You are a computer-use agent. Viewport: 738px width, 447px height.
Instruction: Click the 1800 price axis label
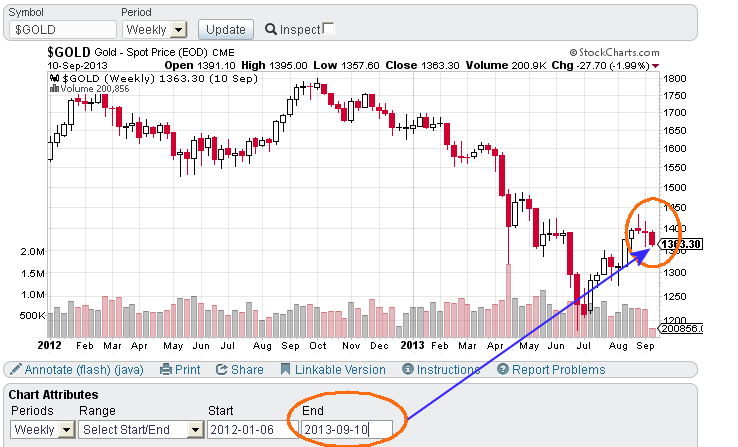[675, 79]
